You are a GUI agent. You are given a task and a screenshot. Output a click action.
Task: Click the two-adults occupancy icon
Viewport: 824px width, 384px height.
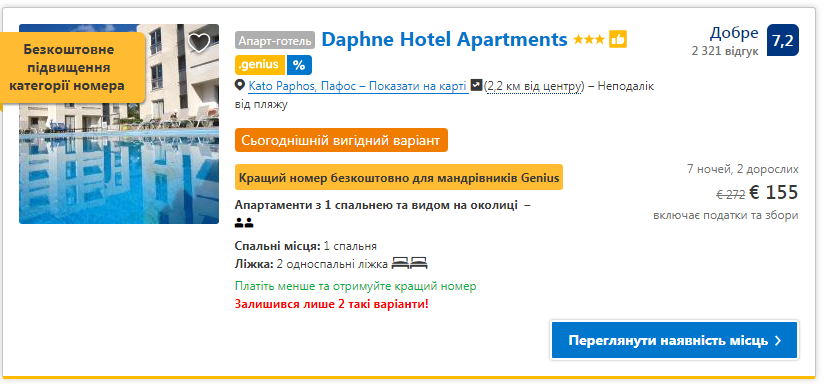[244, 223]
